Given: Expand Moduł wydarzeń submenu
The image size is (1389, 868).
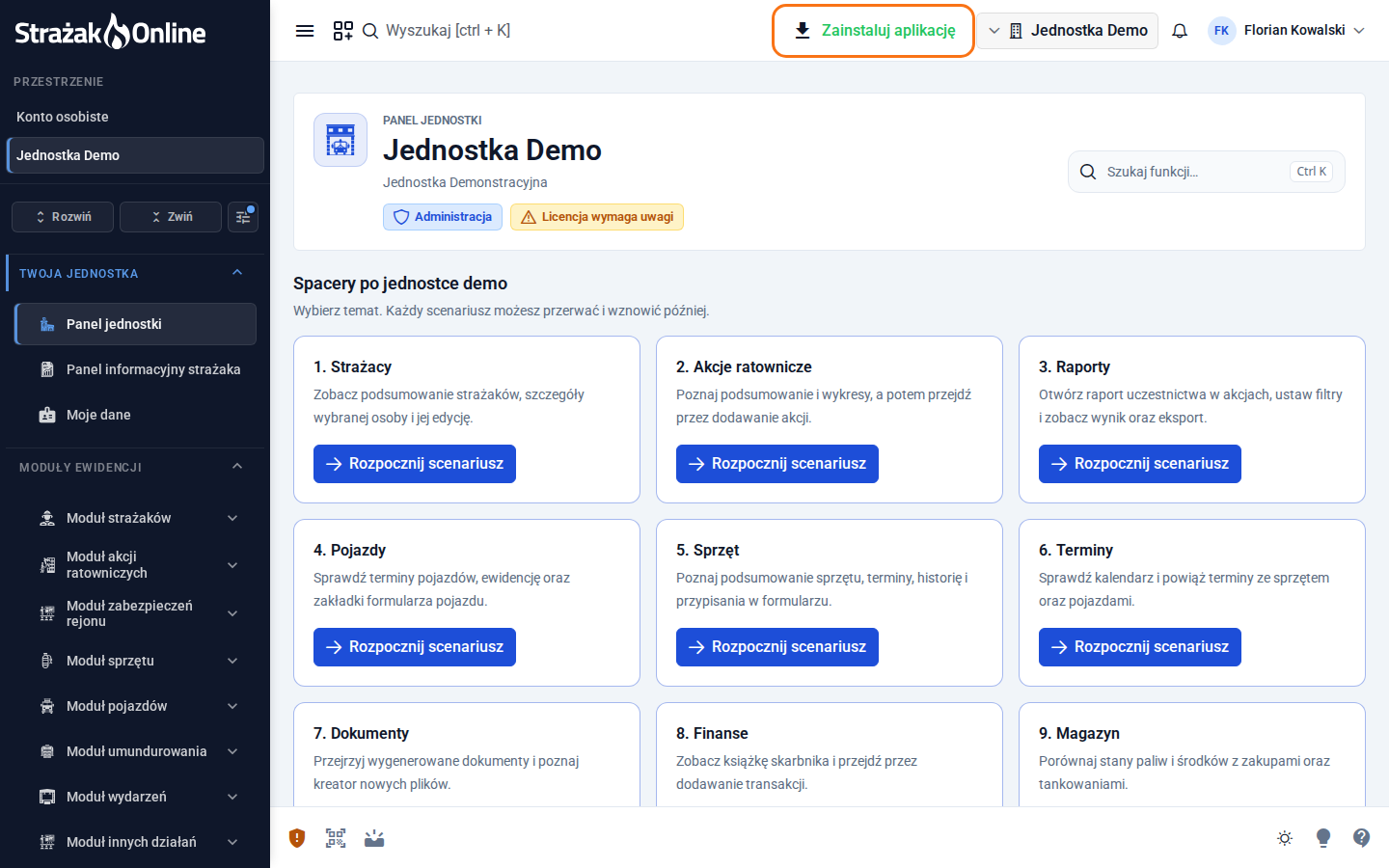Looking at the screenshot, I should click(x=232, y=797).
